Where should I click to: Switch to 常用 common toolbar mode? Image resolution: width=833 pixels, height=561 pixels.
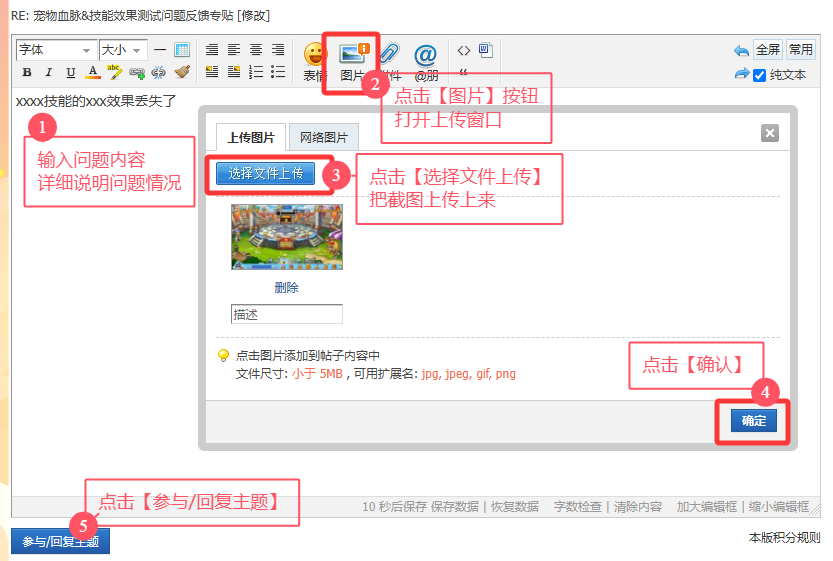pos(801,50)
